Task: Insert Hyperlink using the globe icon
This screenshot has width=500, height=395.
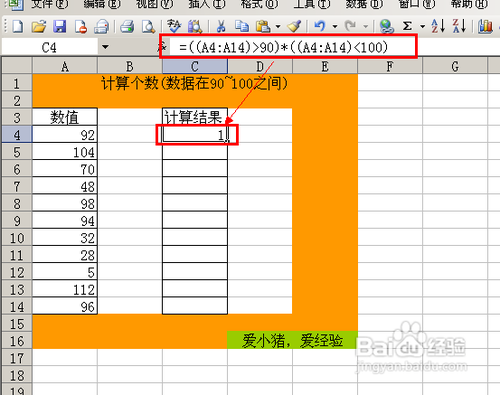Action: 387,26
